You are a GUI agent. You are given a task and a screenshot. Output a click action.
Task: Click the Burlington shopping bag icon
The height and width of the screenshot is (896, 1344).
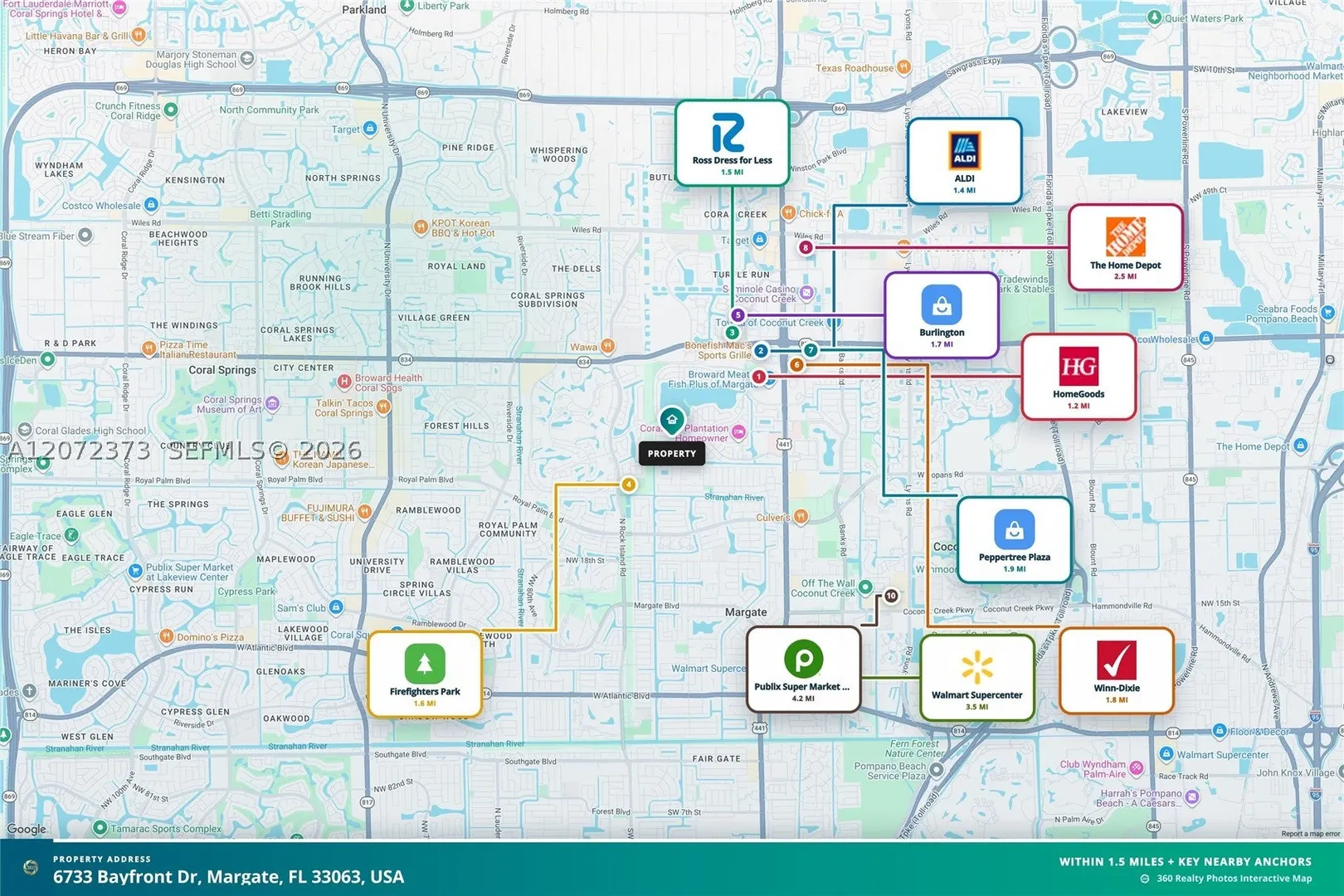942,305
